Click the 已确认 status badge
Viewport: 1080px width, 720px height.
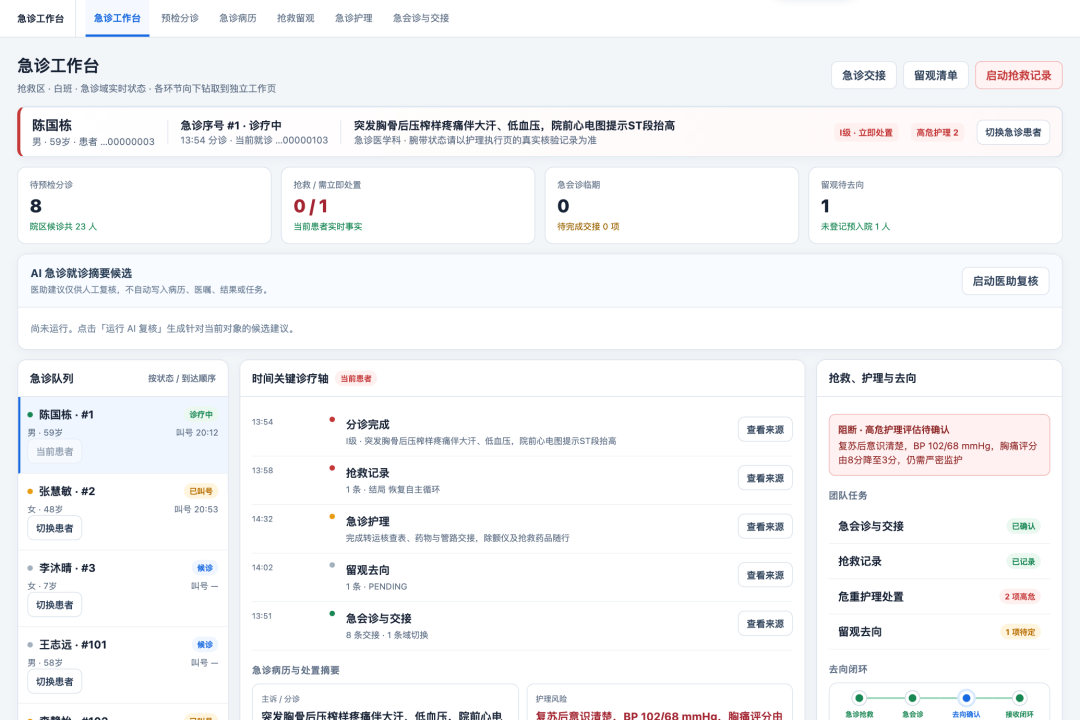pos(1023,526)
